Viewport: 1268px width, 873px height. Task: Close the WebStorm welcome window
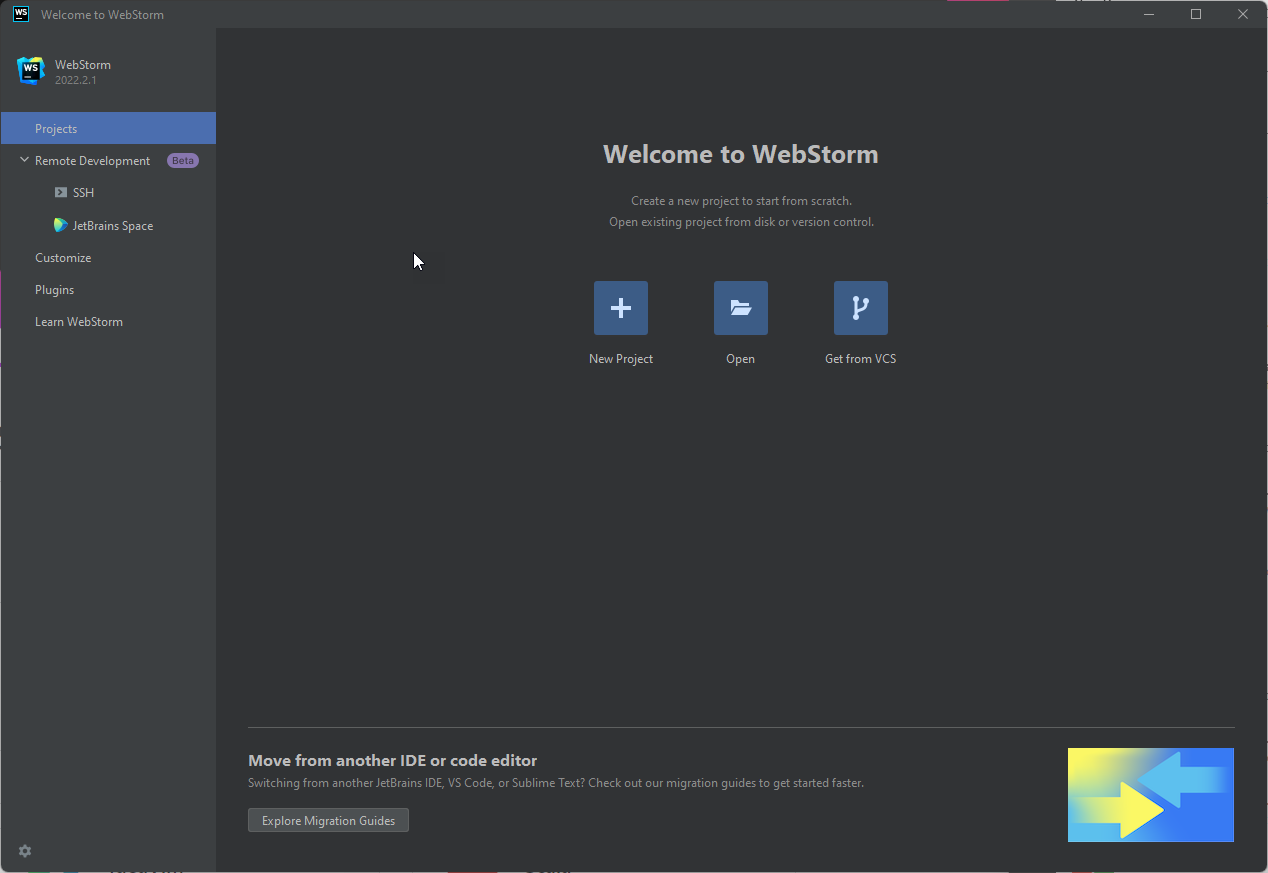(x=1243, y=14)
